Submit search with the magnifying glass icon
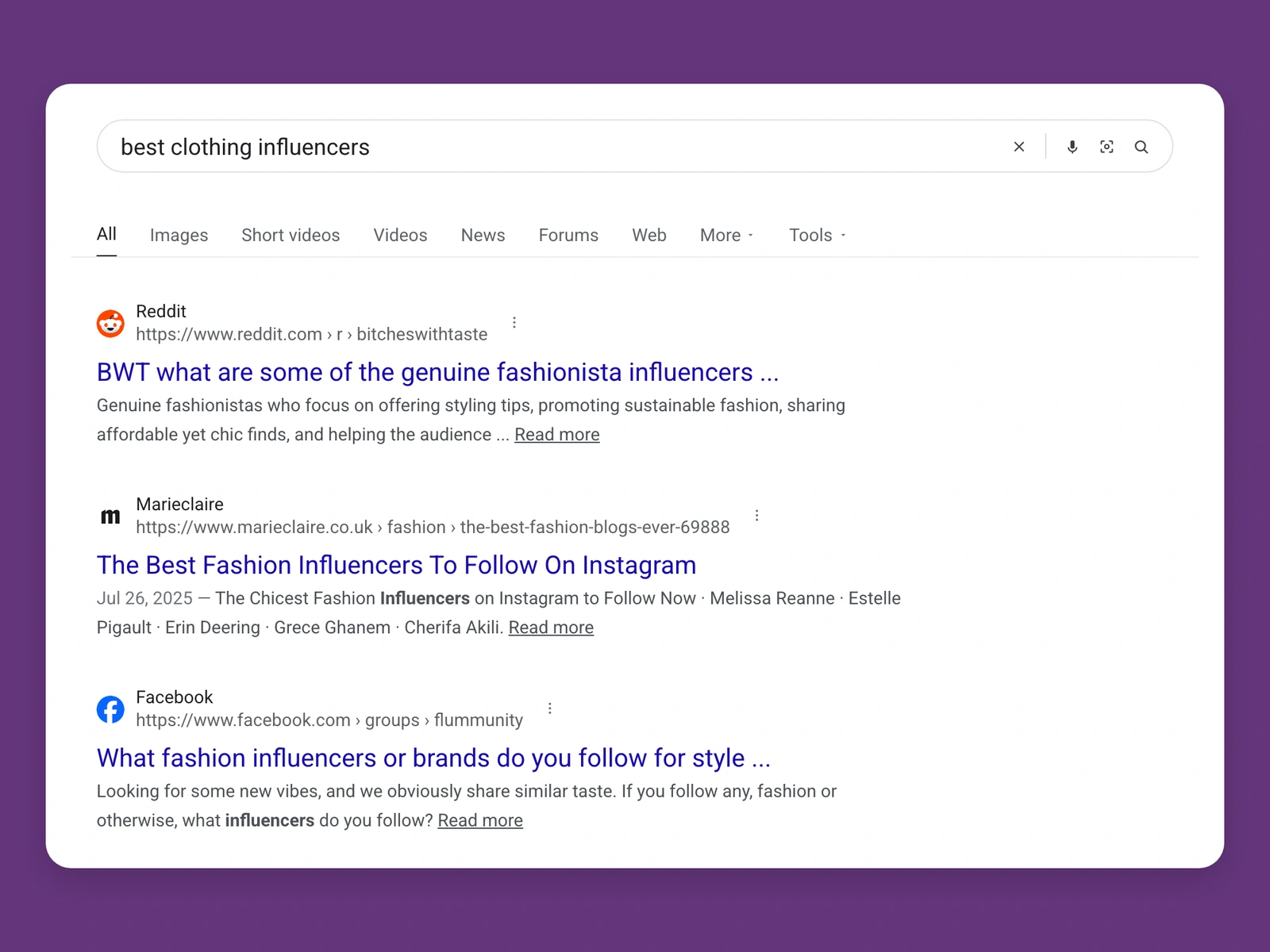This screenshot has height=952, width=1270. click(x=1141, y=147)
